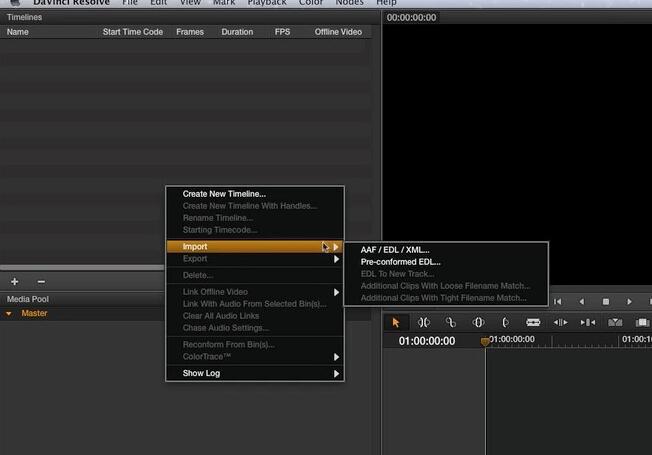Open the Mark menu
Screen dimensions: 652x455
pyautogui.click(x=224, y=2)
